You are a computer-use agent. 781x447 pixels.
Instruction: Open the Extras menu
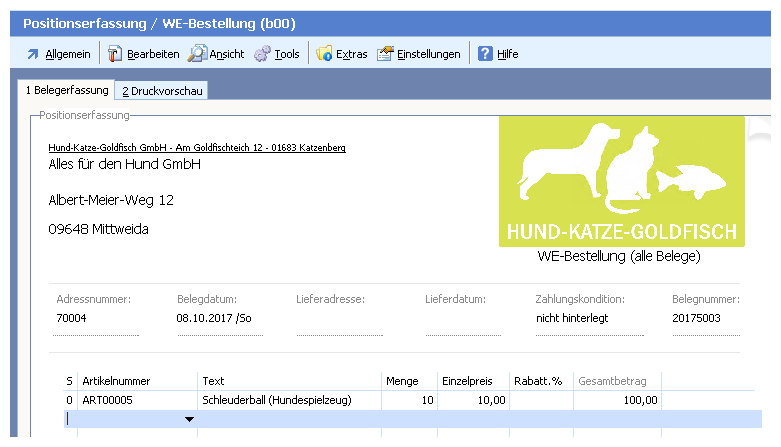click(351, 54)
